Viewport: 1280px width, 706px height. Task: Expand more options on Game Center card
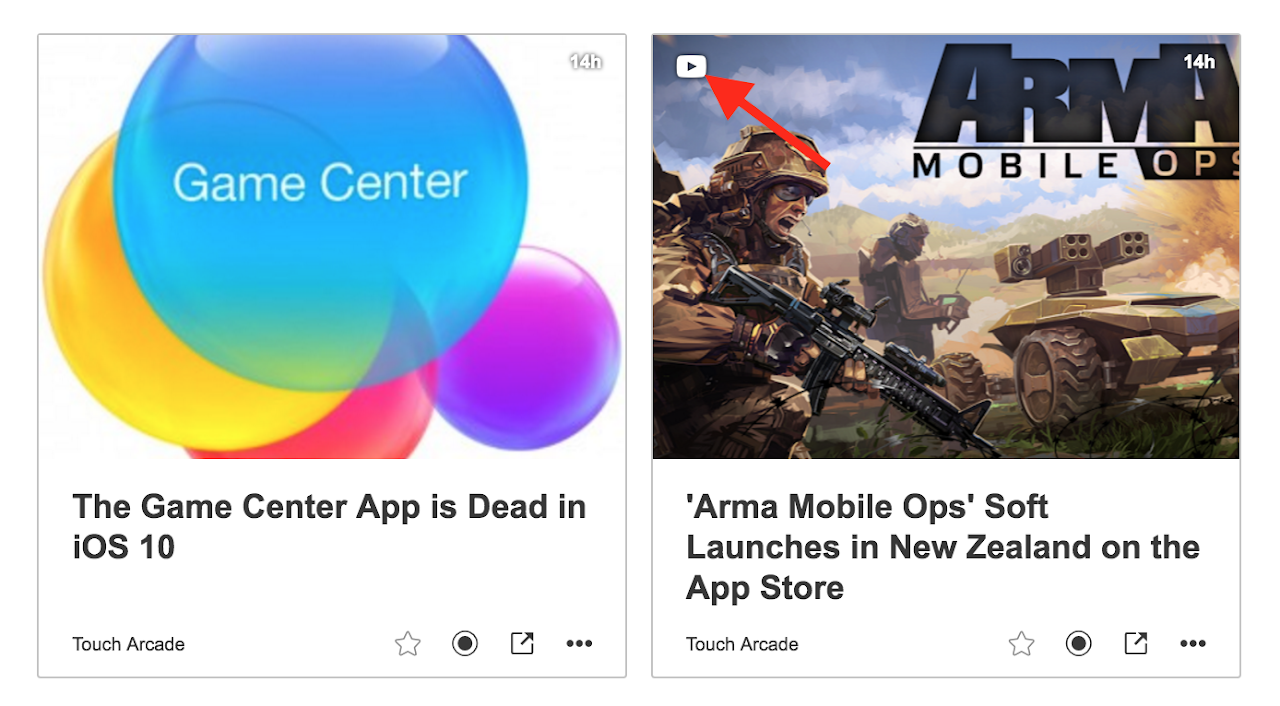point(579,643)
